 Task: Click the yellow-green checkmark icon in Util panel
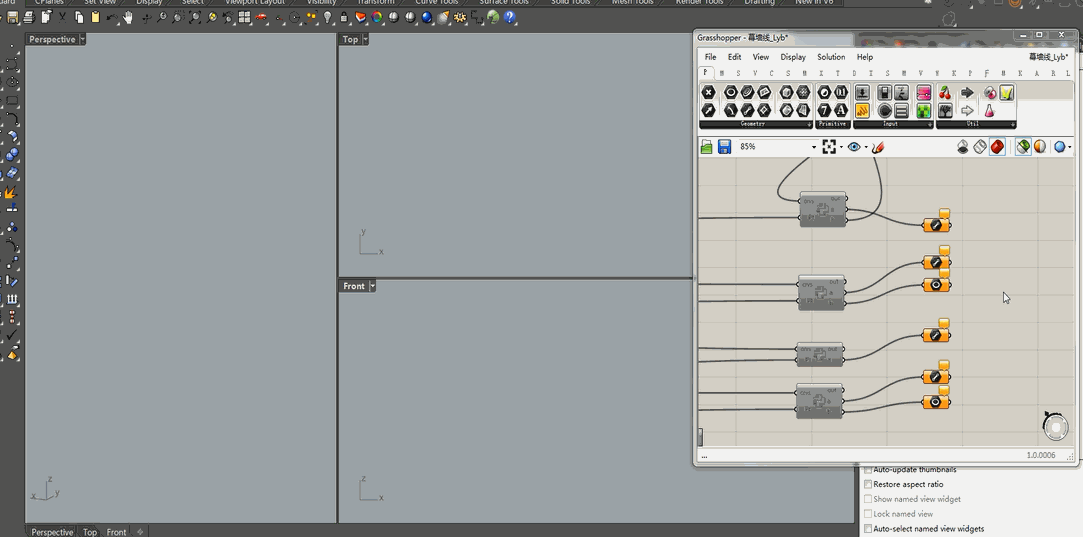pos(1006,93)
